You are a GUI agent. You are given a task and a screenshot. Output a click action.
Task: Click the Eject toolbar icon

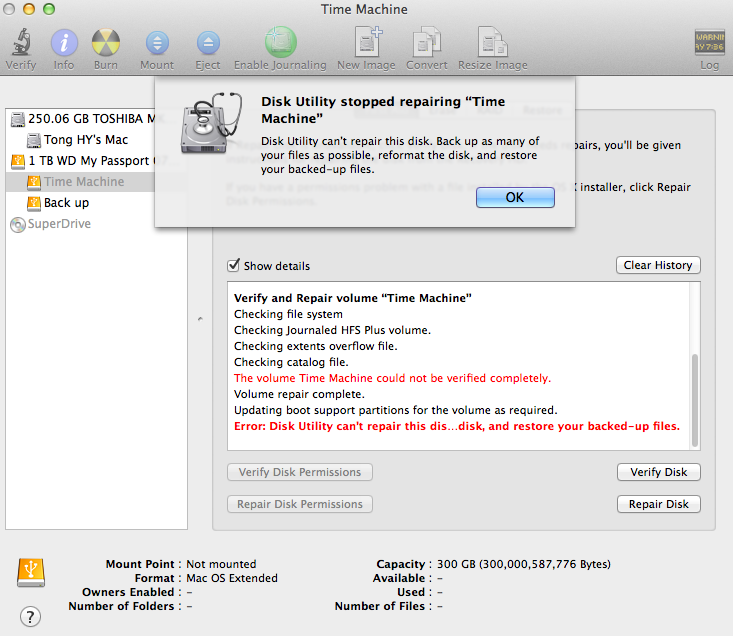(208, 43)
